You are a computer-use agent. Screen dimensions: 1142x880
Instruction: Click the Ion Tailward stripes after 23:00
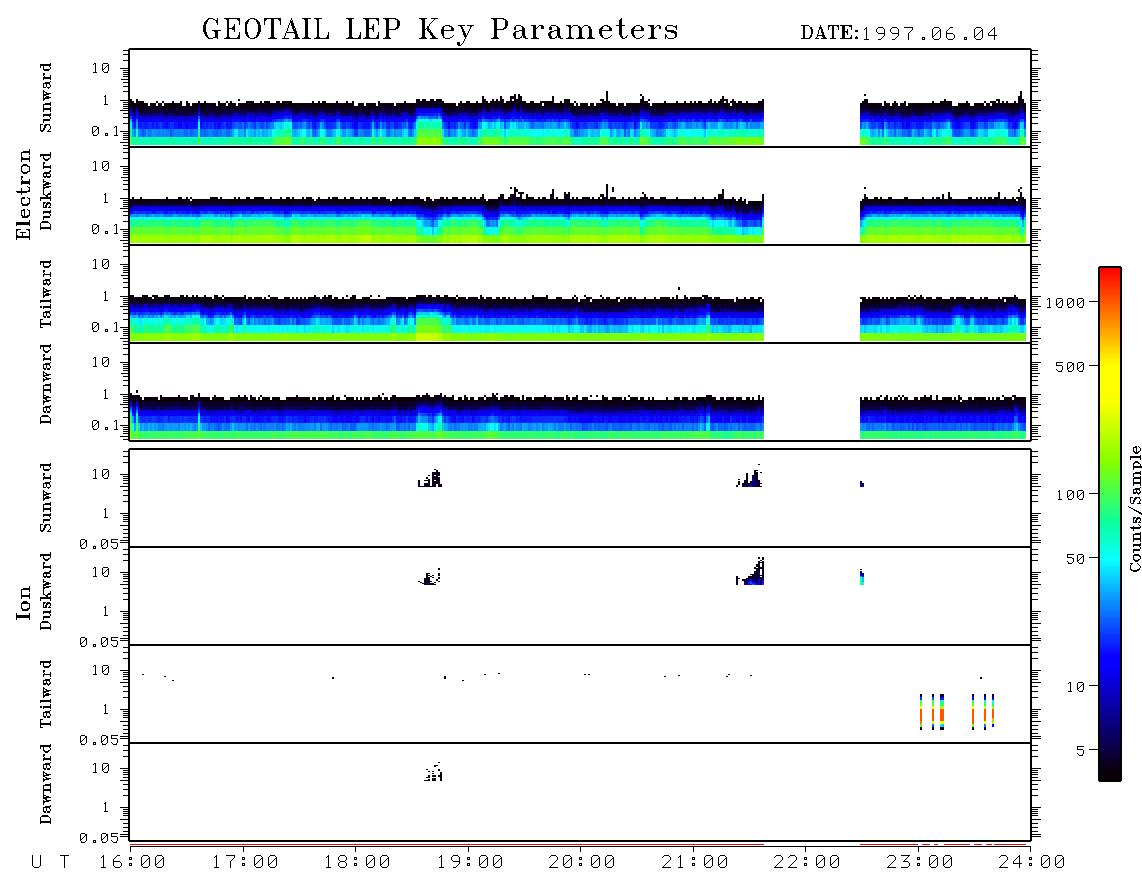coord(957,712)
